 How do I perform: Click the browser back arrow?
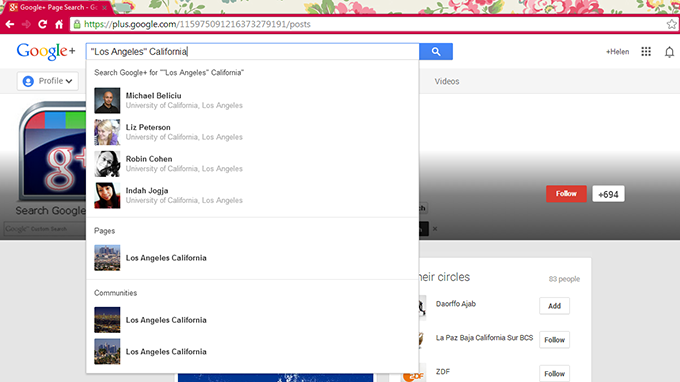pyautogui.click(x=10, y=24)
